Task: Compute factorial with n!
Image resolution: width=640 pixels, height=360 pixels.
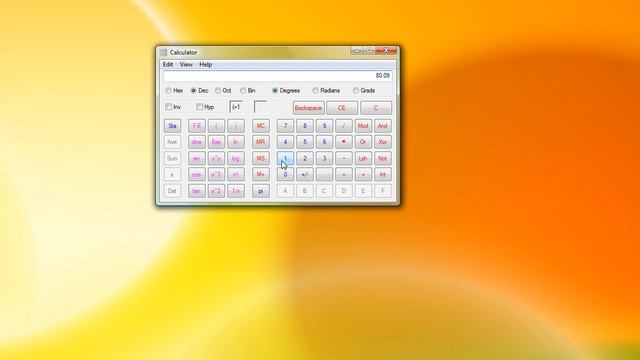Action: pyautogui.click(x=236, y=175)
